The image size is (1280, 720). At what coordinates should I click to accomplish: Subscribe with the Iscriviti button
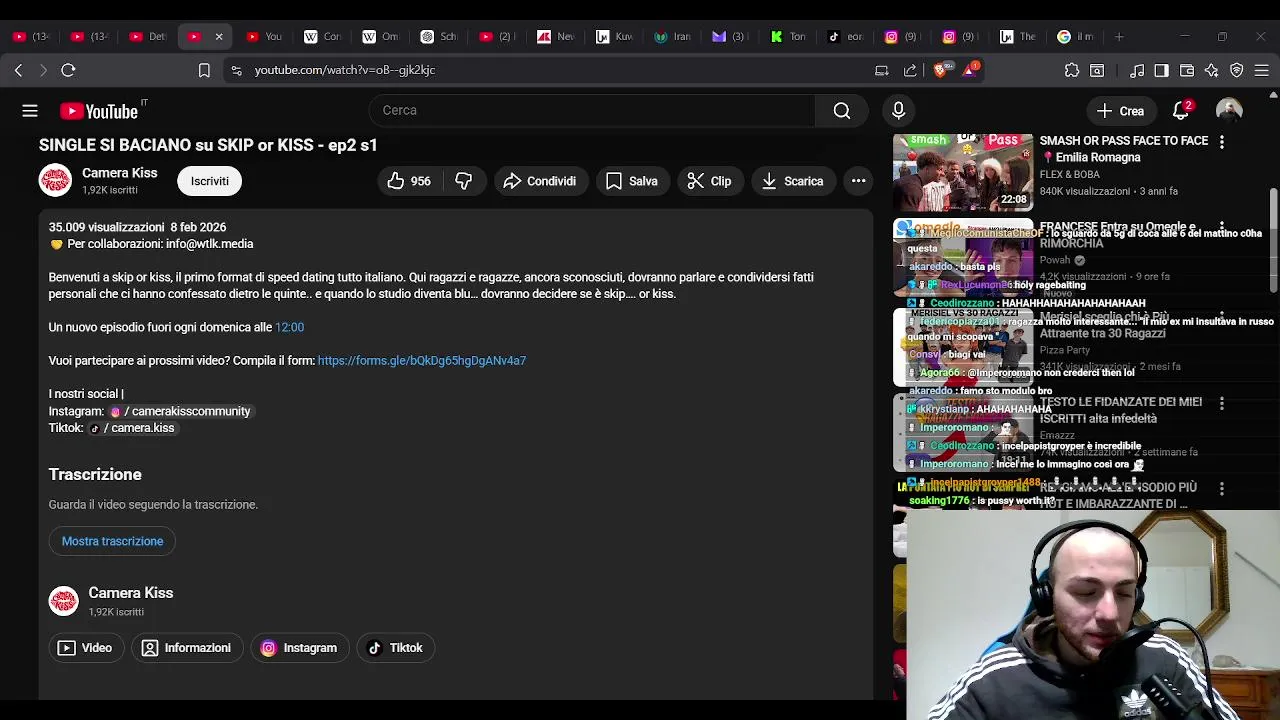[x=210, y=181]
